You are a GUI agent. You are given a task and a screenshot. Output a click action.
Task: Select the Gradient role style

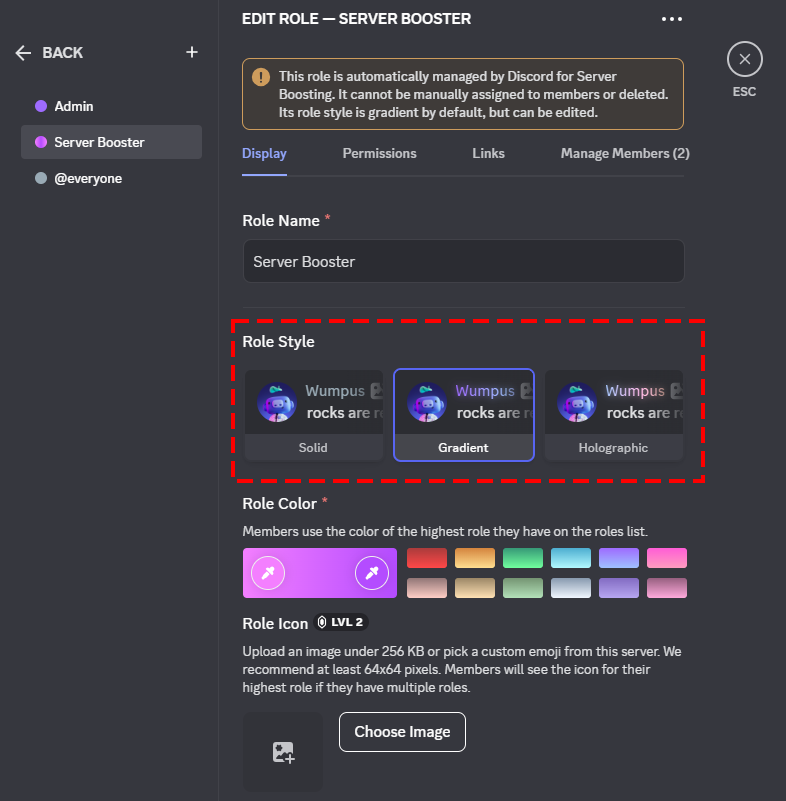pyautogui.click(x=463, y=414)
